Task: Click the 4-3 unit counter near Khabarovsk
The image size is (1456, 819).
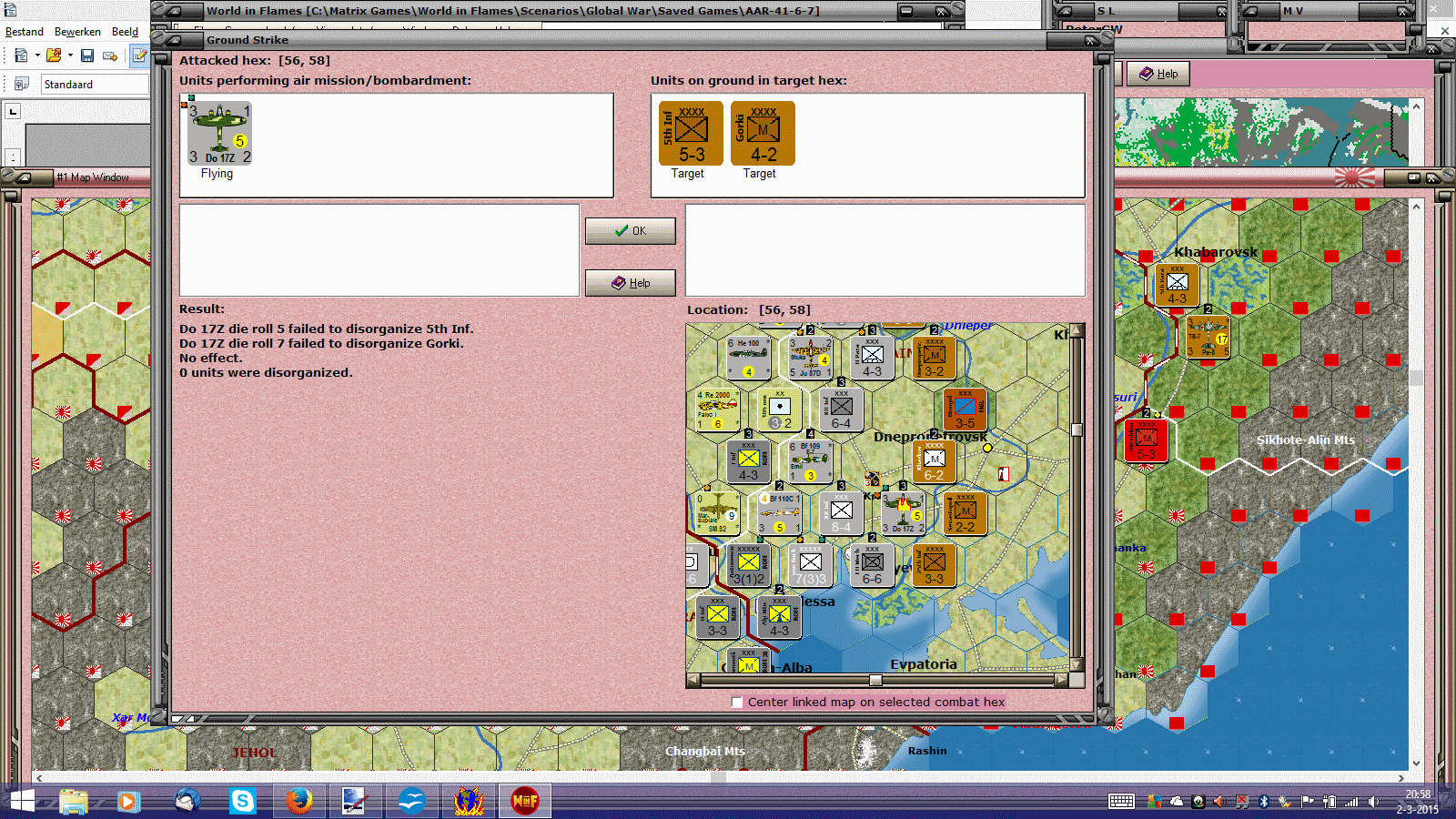Action: pyautogui.click(x=1177, y=285)
